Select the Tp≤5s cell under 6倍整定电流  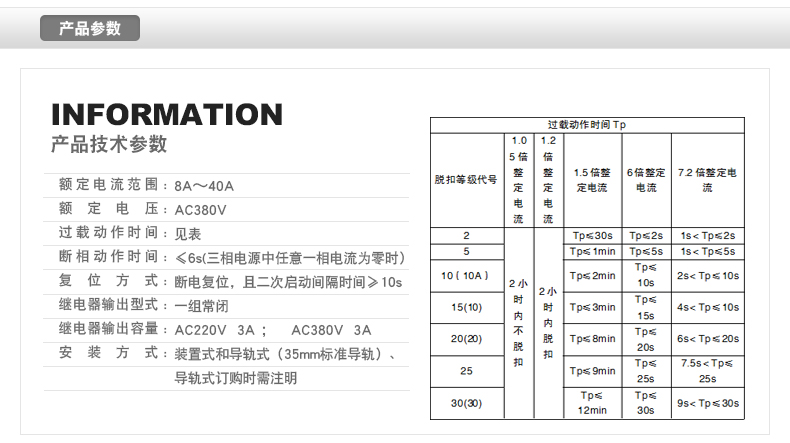(x=646, y=251)
